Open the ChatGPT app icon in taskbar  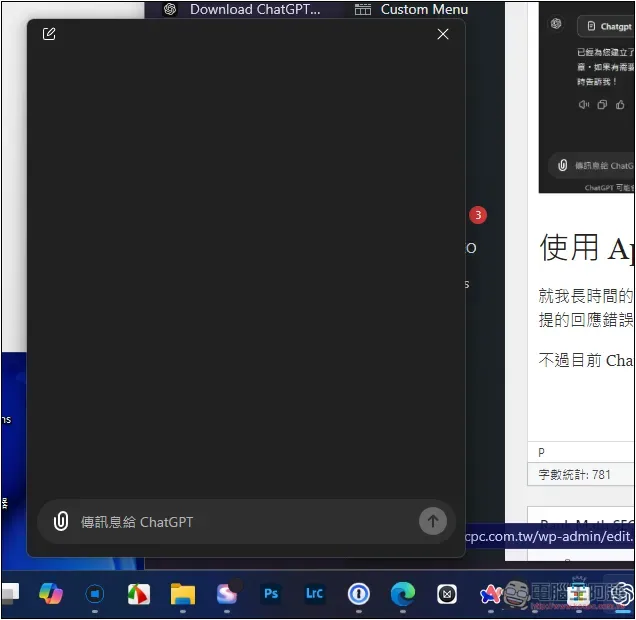(622, 594)
